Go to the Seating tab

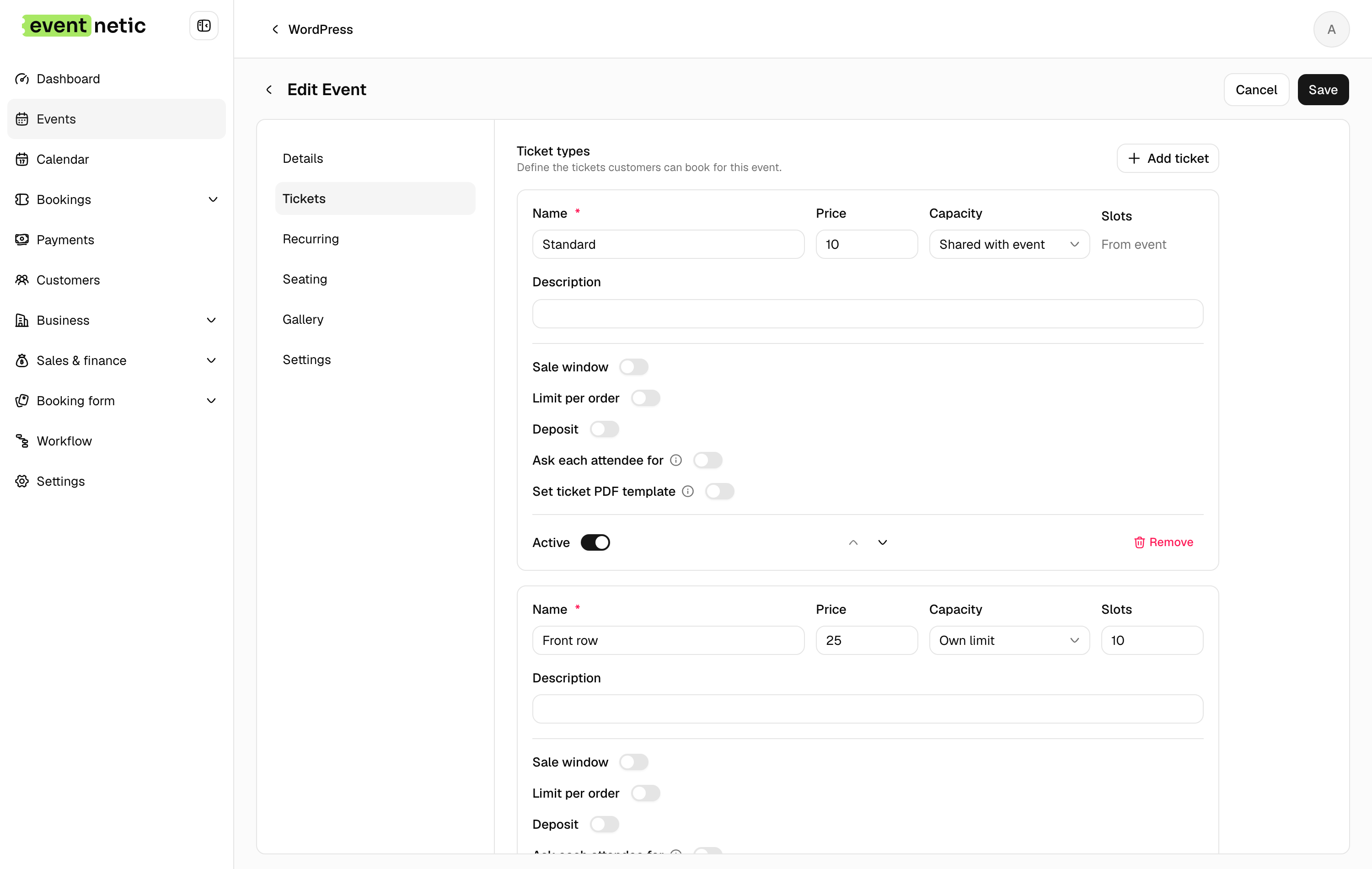click(x=375, y=279)
